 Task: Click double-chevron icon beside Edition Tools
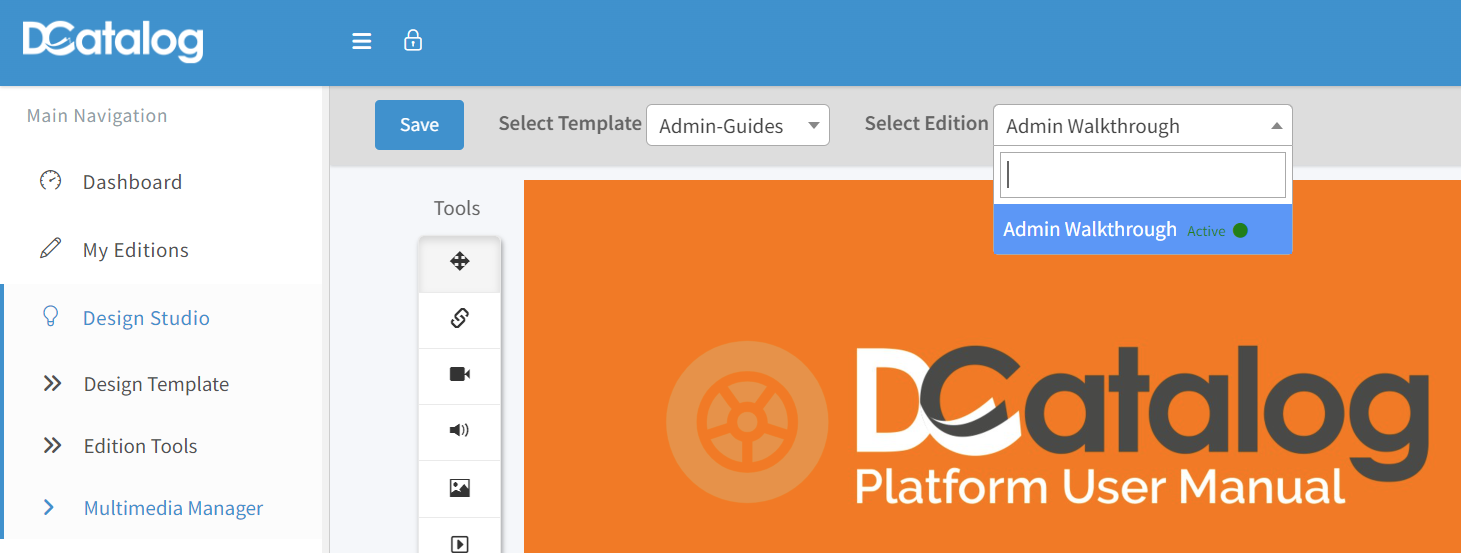(x=52, y=446)
